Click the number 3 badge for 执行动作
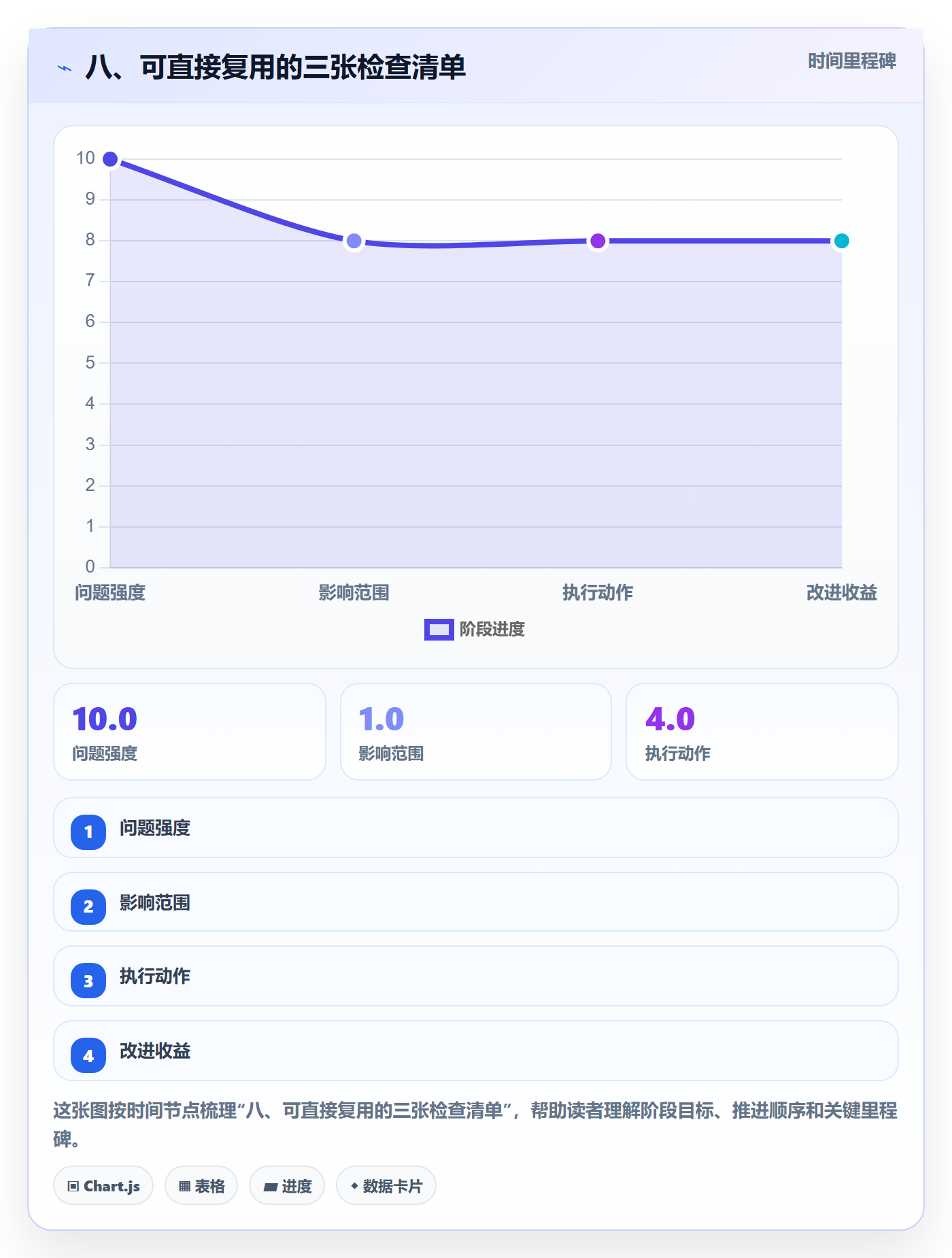Image resolution: width=952 pixels, height=1258 pixels. tap(88, 981)
